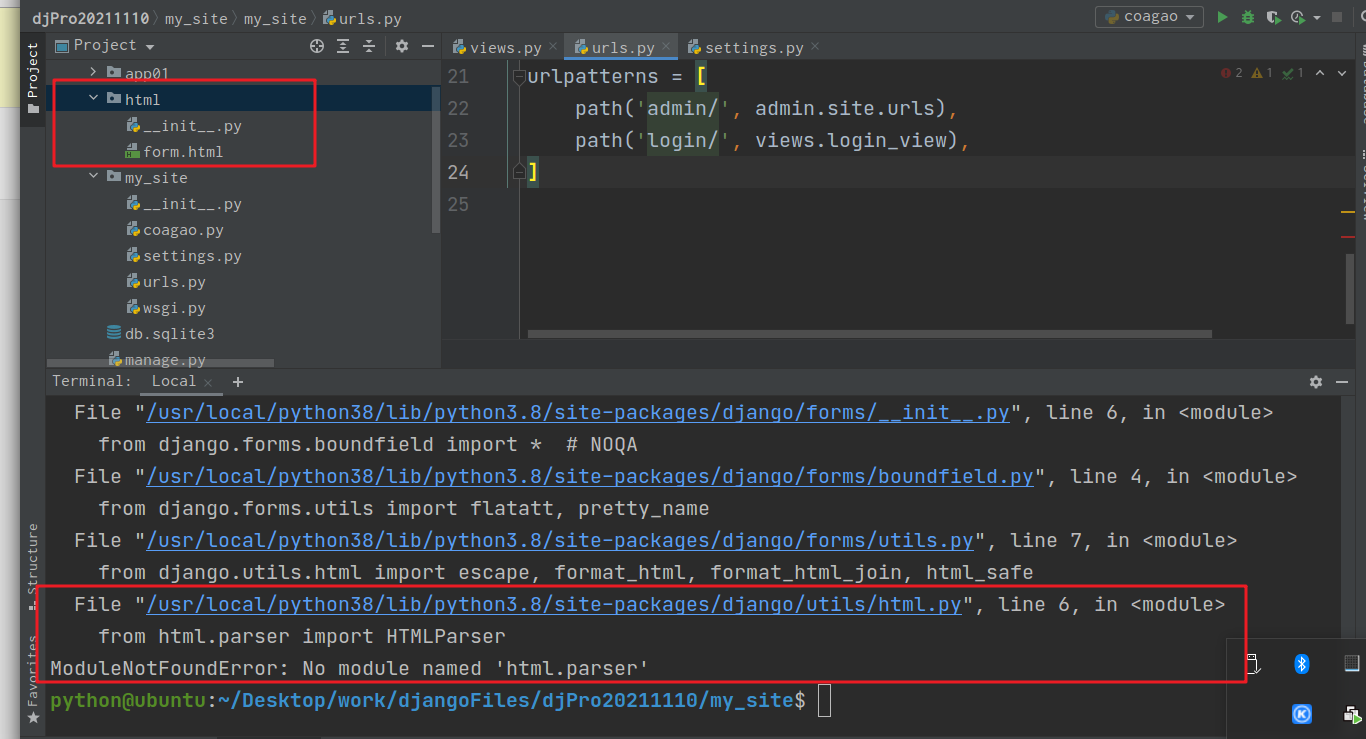Open Terminal panel settings gear
The height and width of the screenshot is (739, 1366).
click(1316, 382)
